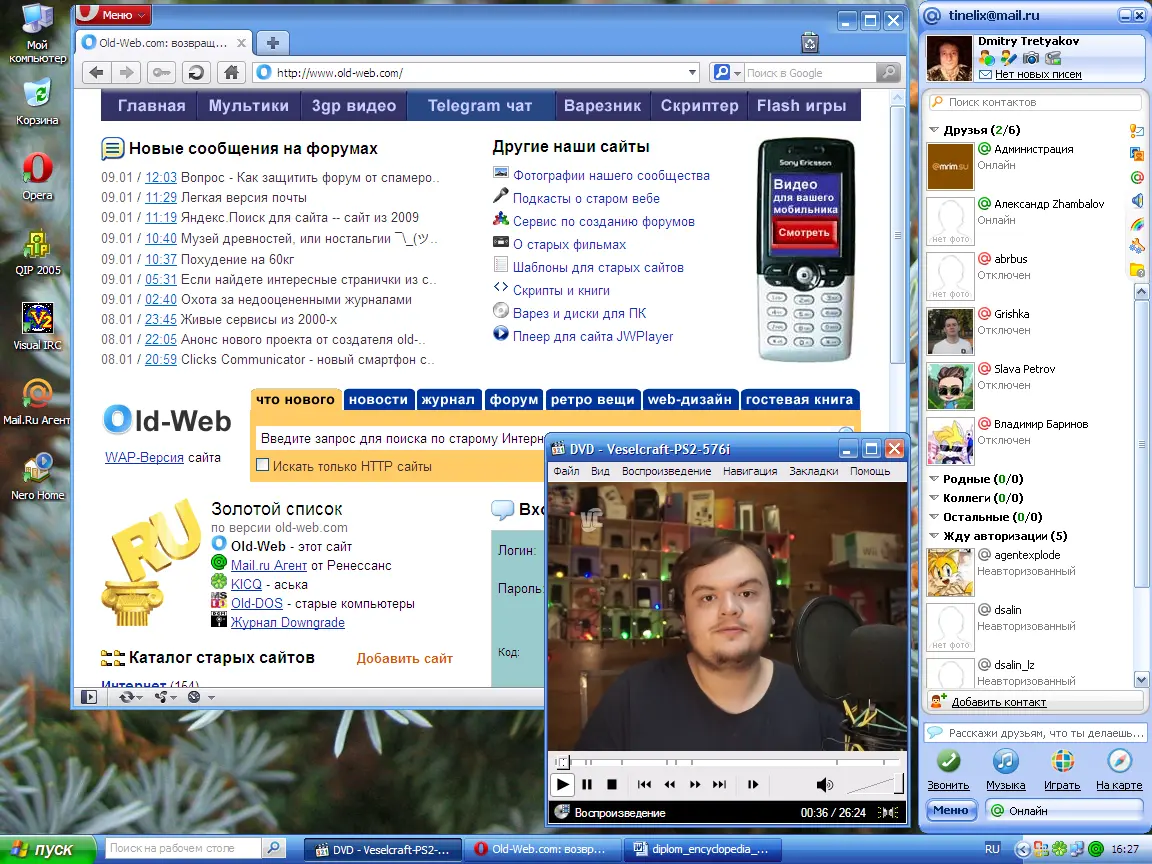
Task: Fast forward the video in player
Action: pos(694,784)
